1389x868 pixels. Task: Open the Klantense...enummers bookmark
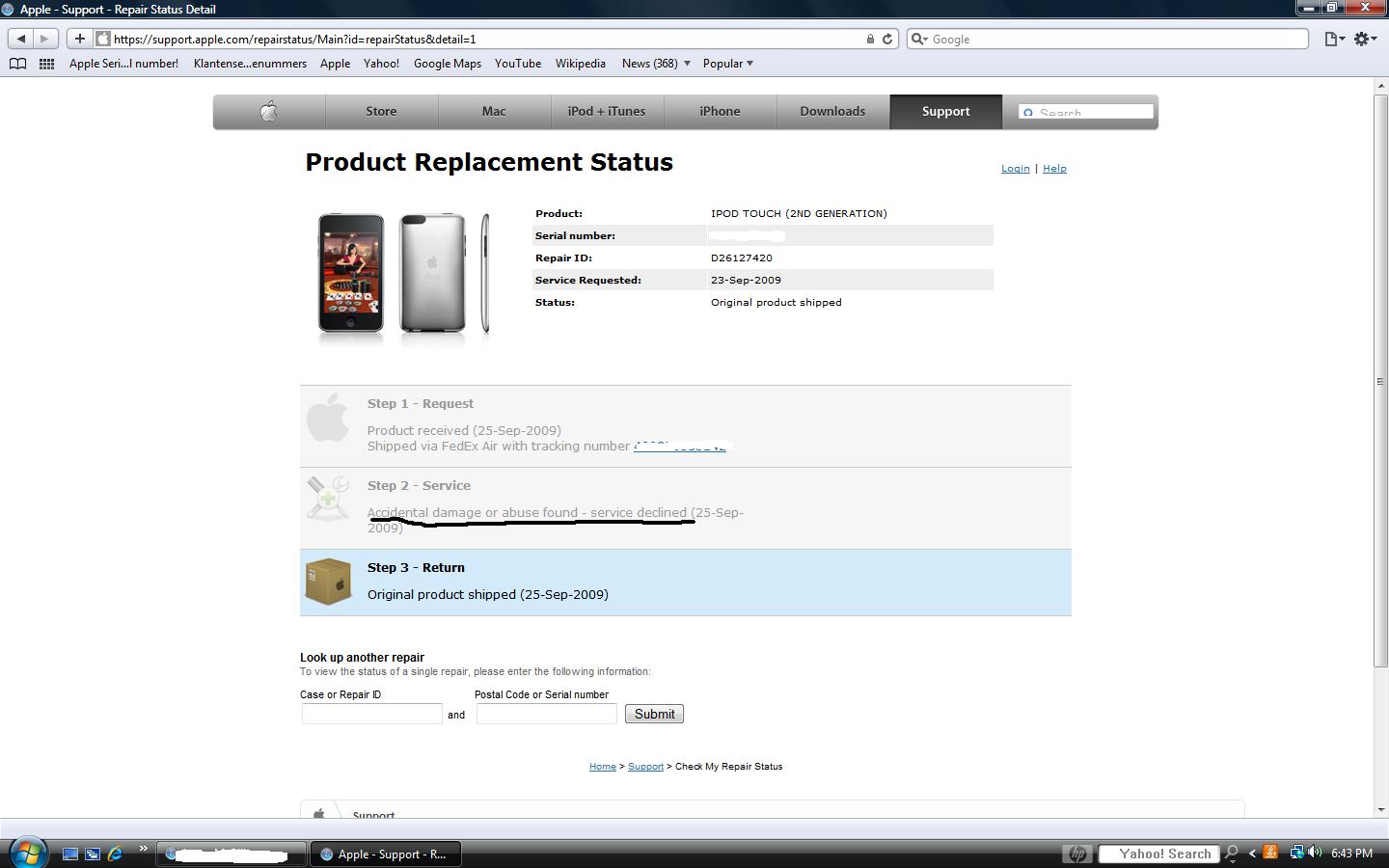[x=250, y=64]
